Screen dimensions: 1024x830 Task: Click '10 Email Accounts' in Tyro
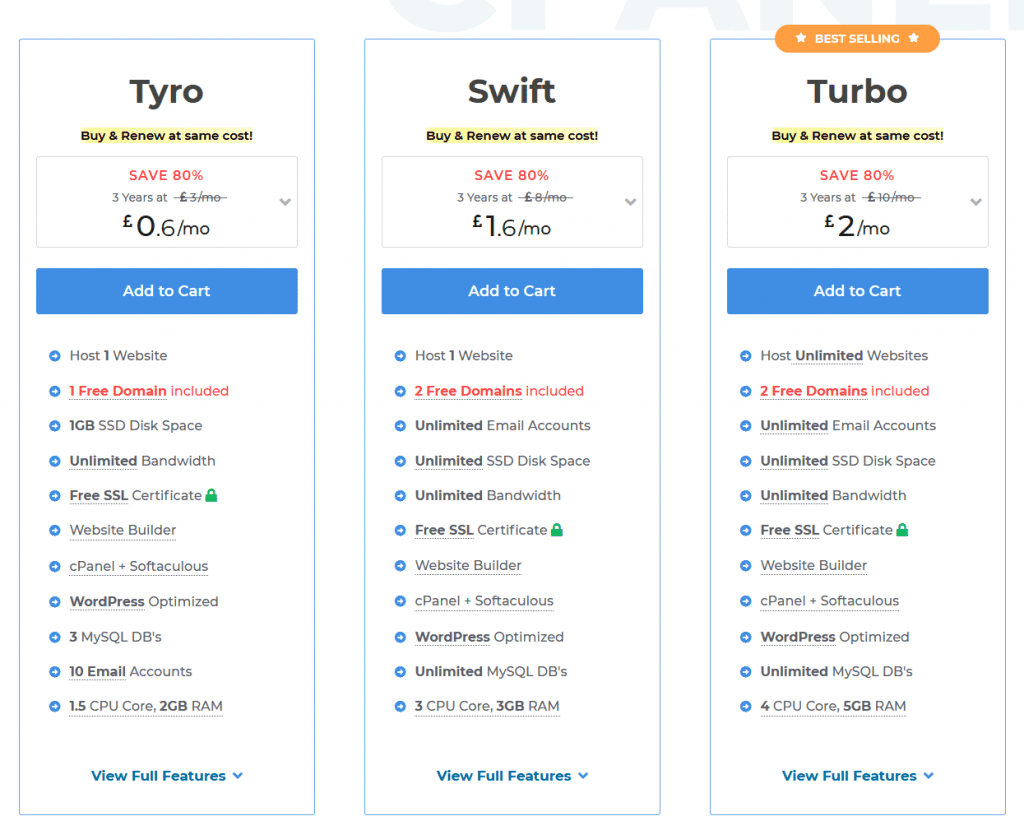131,671
